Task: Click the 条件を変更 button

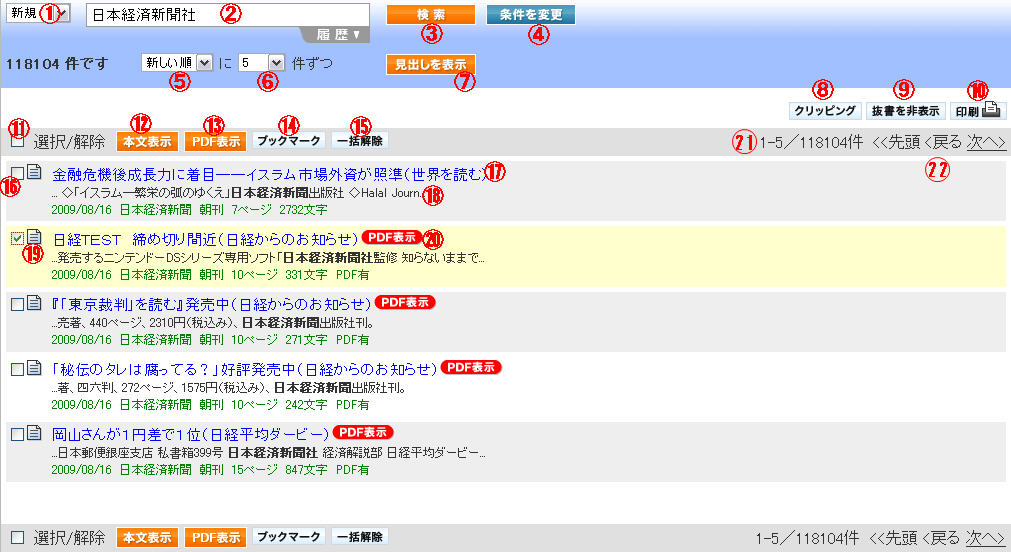Action: (531, 14)
